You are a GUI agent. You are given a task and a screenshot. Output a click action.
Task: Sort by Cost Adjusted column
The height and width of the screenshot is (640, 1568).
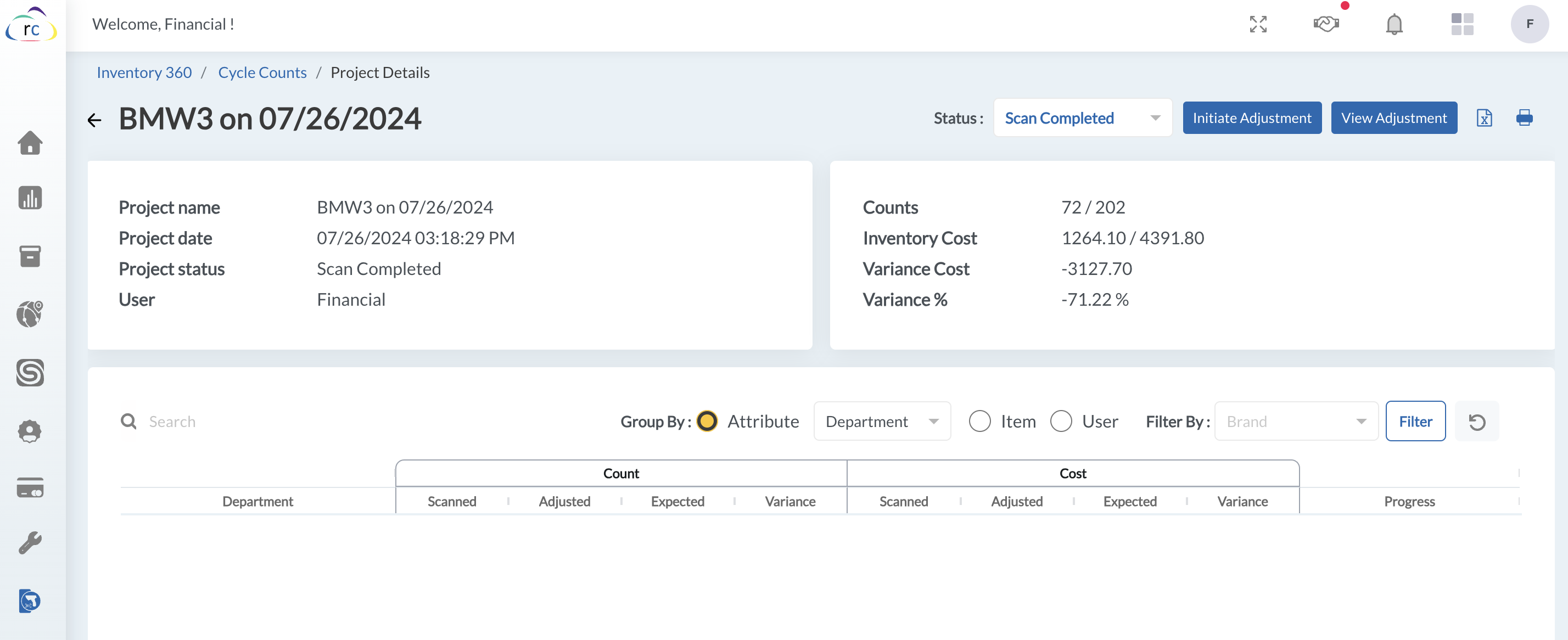pyautogui.click(x=1017, y=502)
